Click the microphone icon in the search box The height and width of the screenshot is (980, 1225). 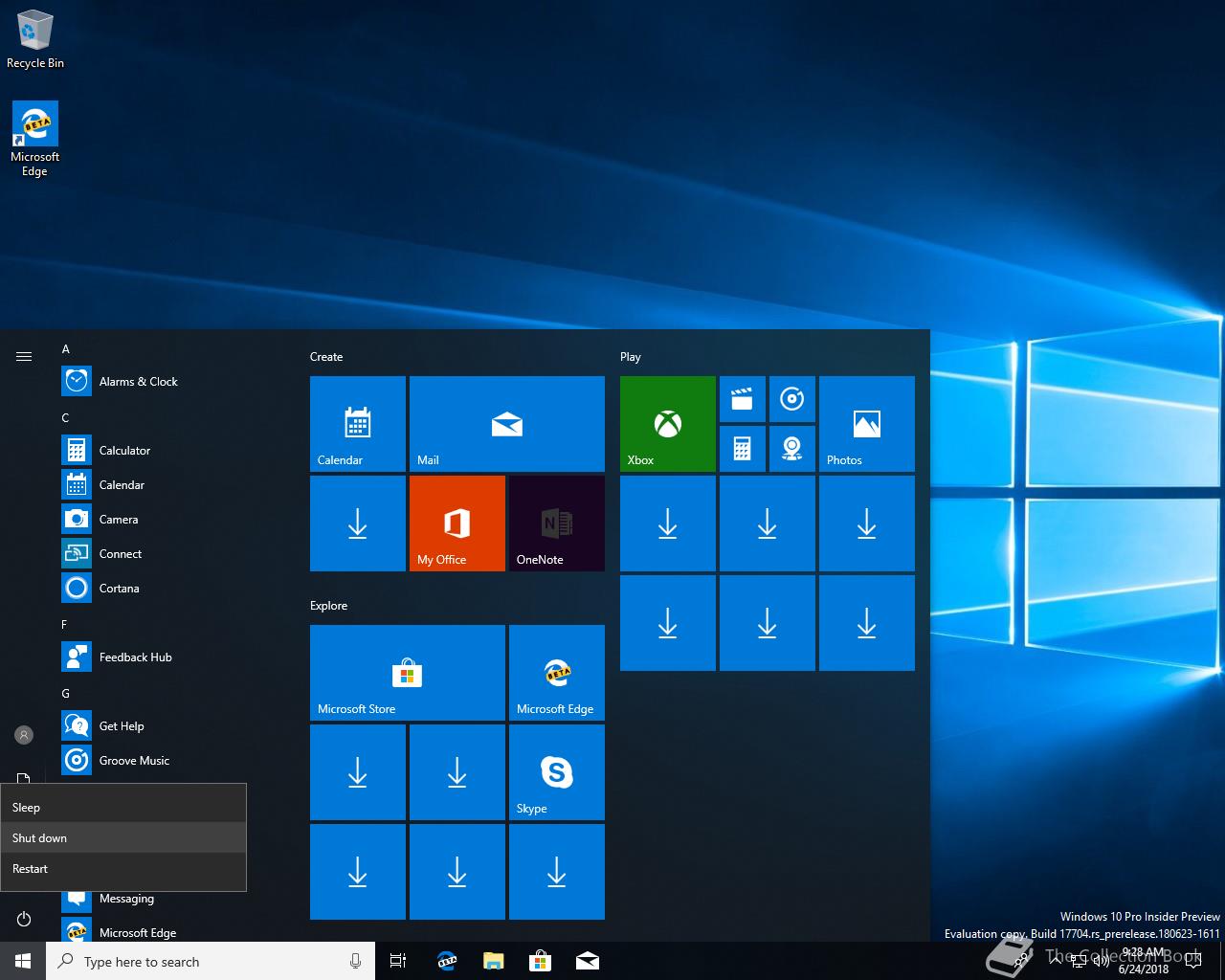(x=355, y=961)
